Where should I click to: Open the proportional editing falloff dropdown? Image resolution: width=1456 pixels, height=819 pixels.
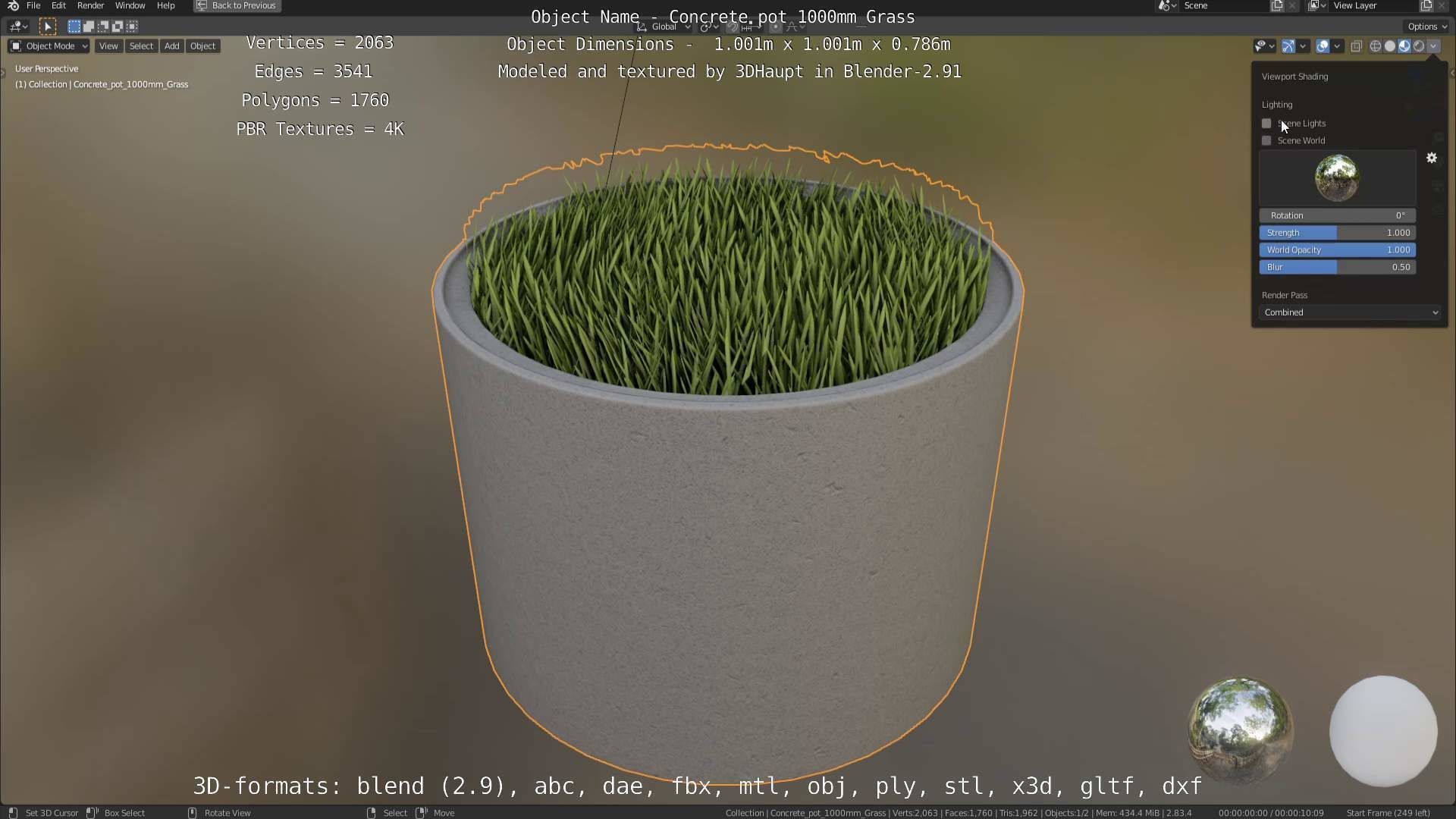pos(795,27)
